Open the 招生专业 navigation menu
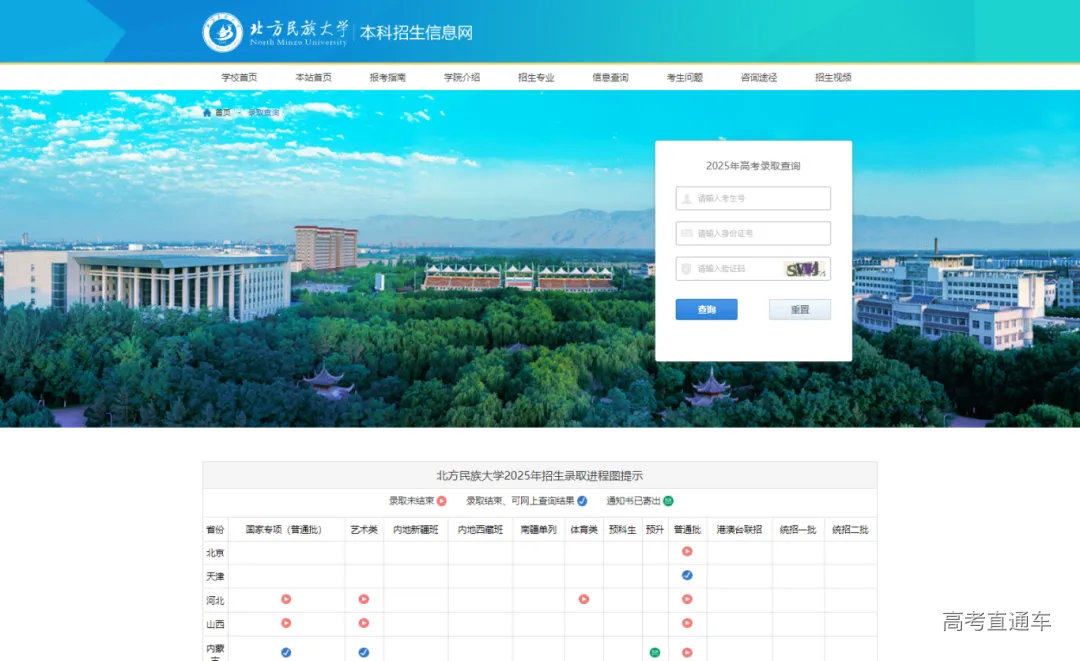1080x661 pixels. [536, 76]
